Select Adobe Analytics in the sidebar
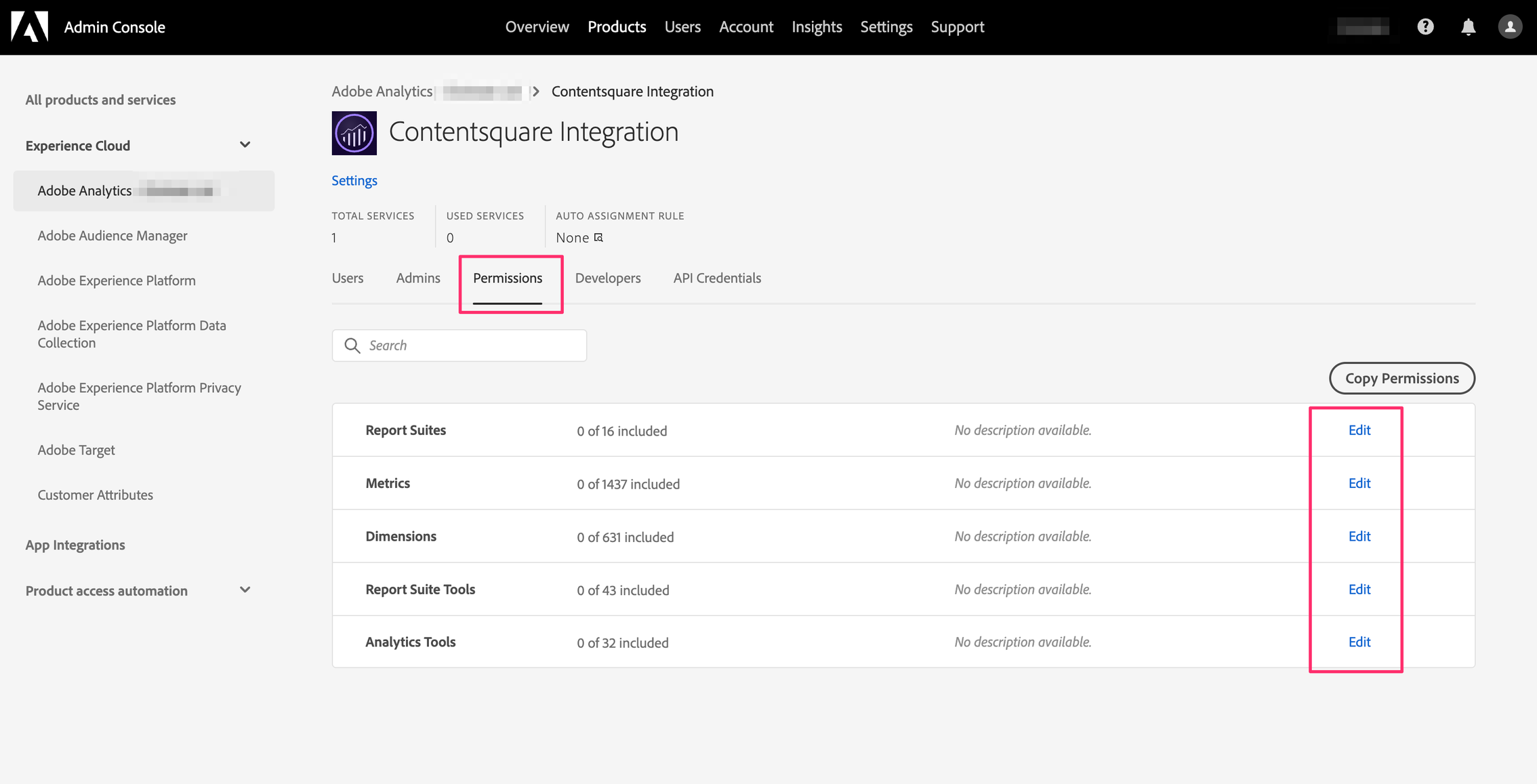Image resolution: width=1537 pixels, height=784 pixels. [x=144, y=190]
